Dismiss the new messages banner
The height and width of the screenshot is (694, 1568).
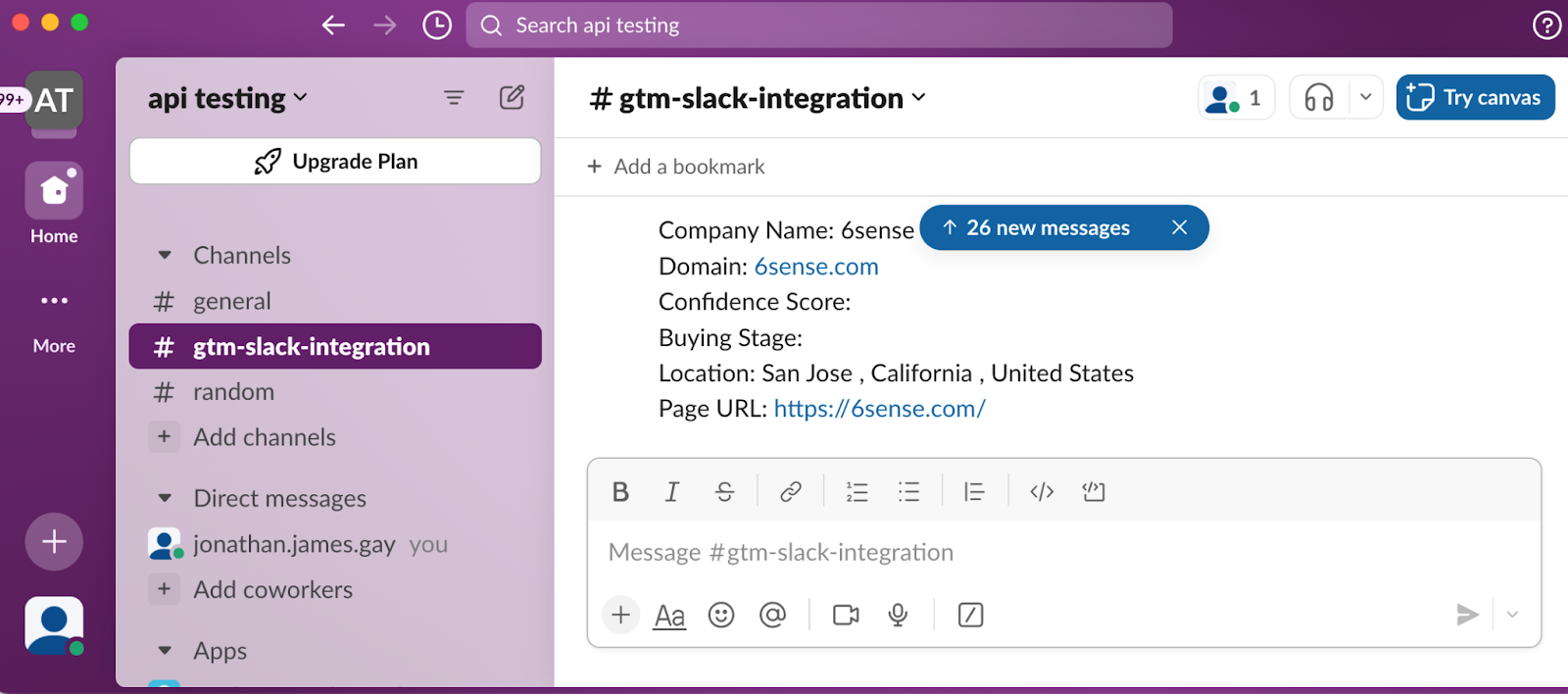1180,227
